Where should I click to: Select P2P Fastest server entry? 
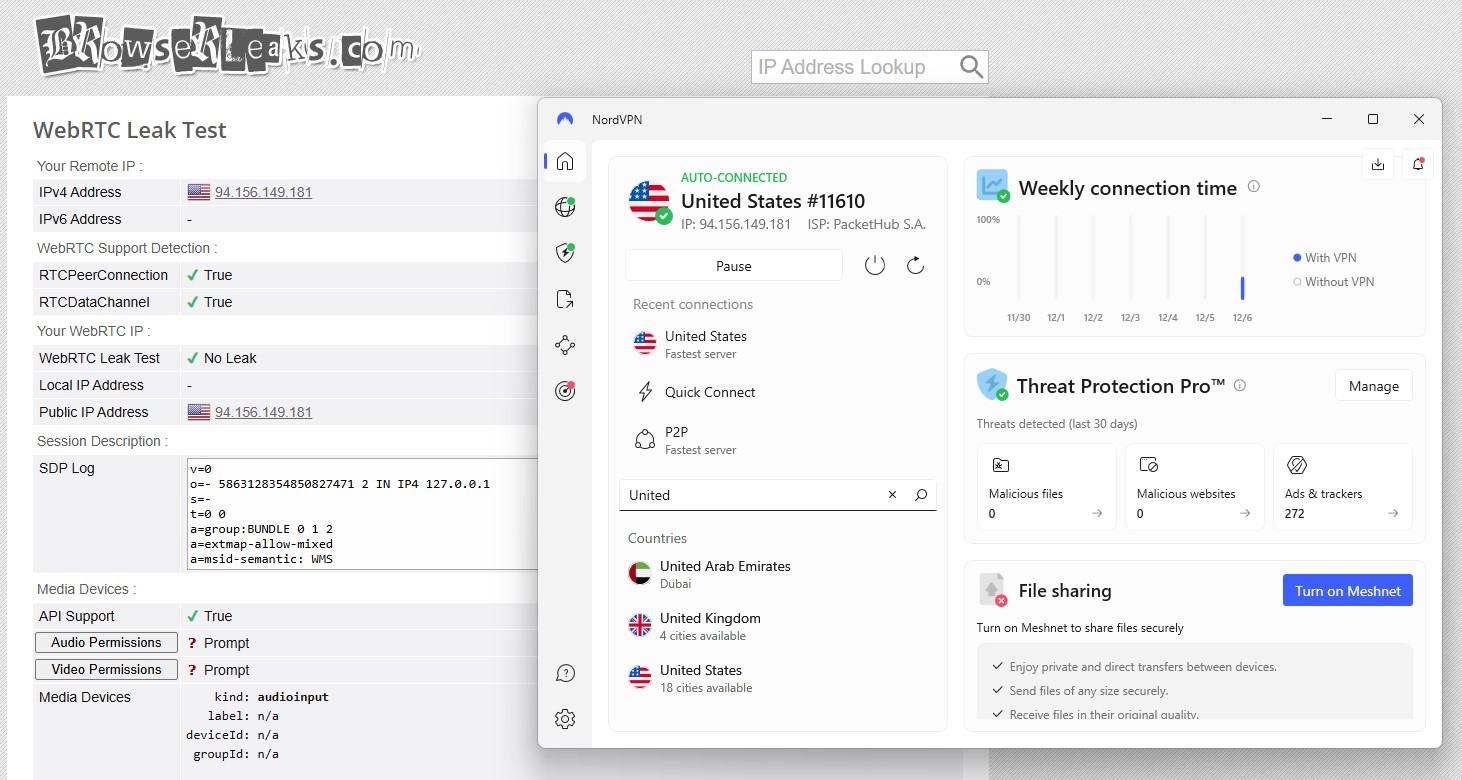(x=778, y=440)
